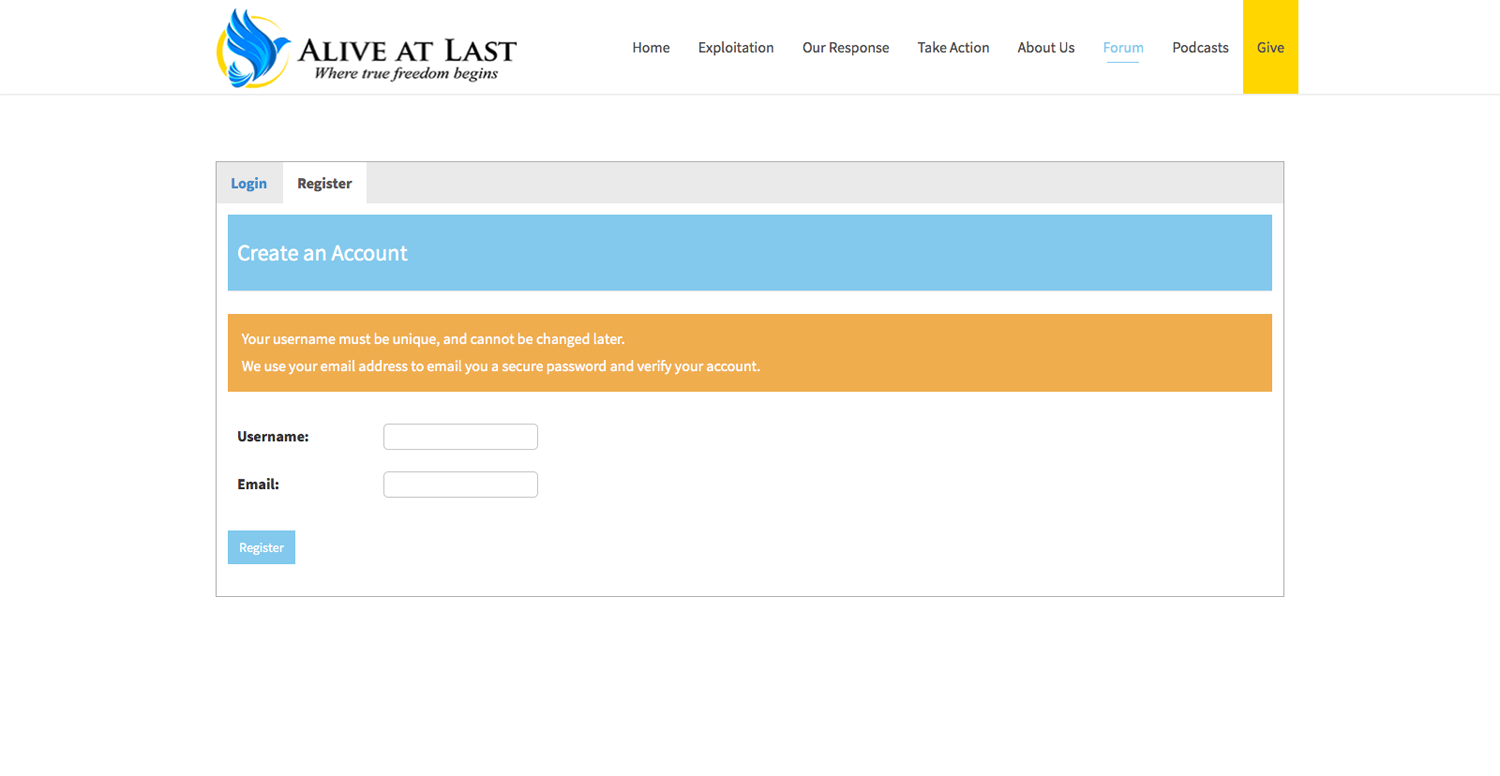Focus the Username input field

(x=460, y=437)
